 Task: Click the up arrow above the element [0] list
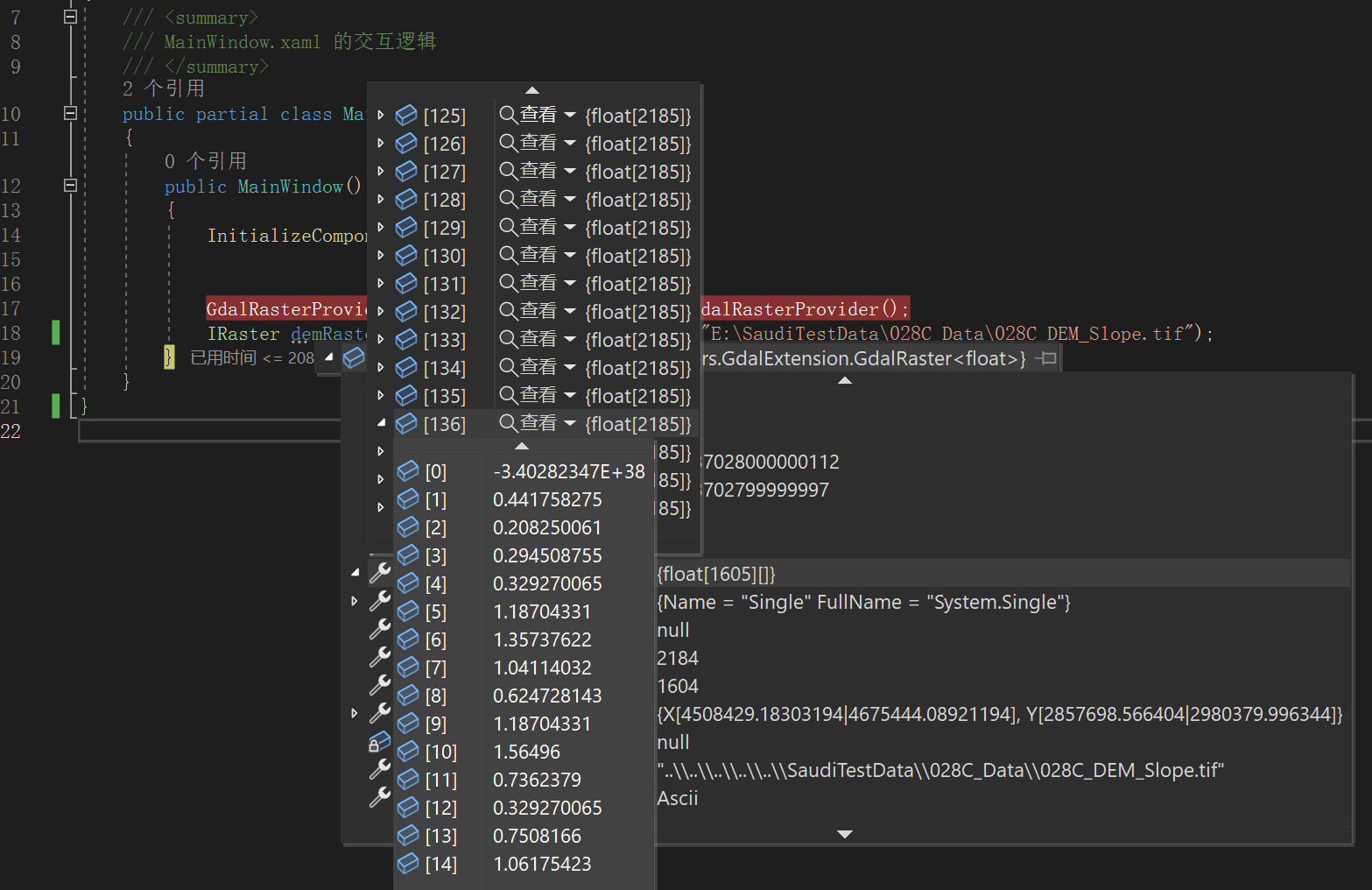click(522, 446)
